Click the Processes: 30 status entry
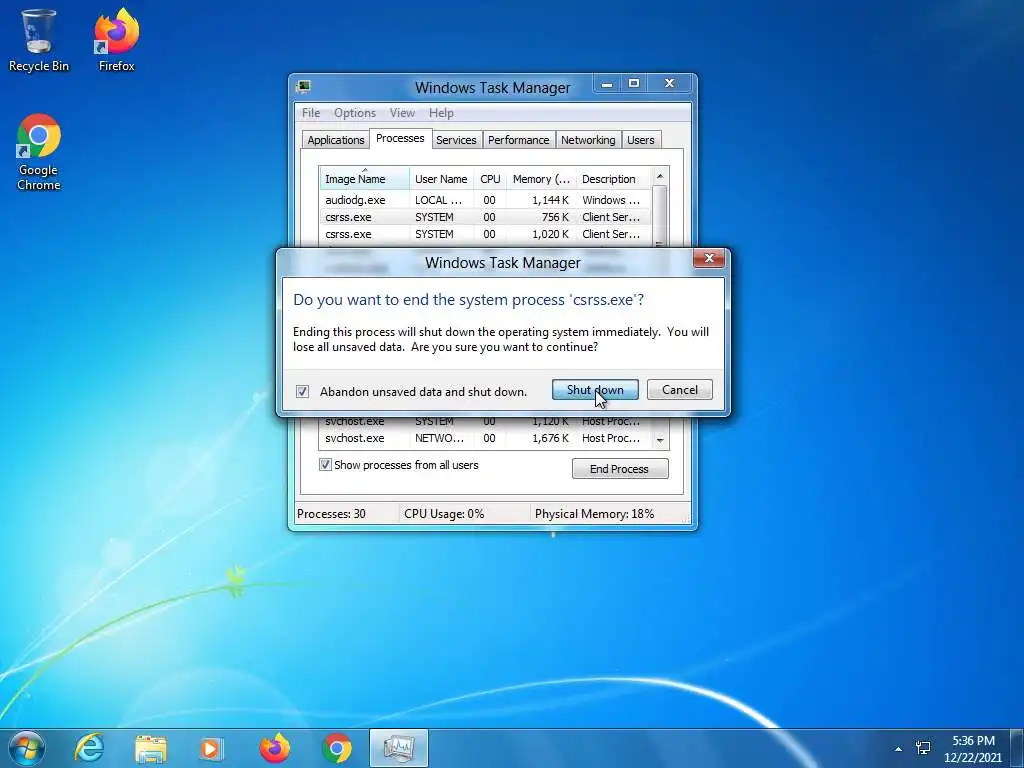This screenshot has width=1024, height=768. point(332,513)
